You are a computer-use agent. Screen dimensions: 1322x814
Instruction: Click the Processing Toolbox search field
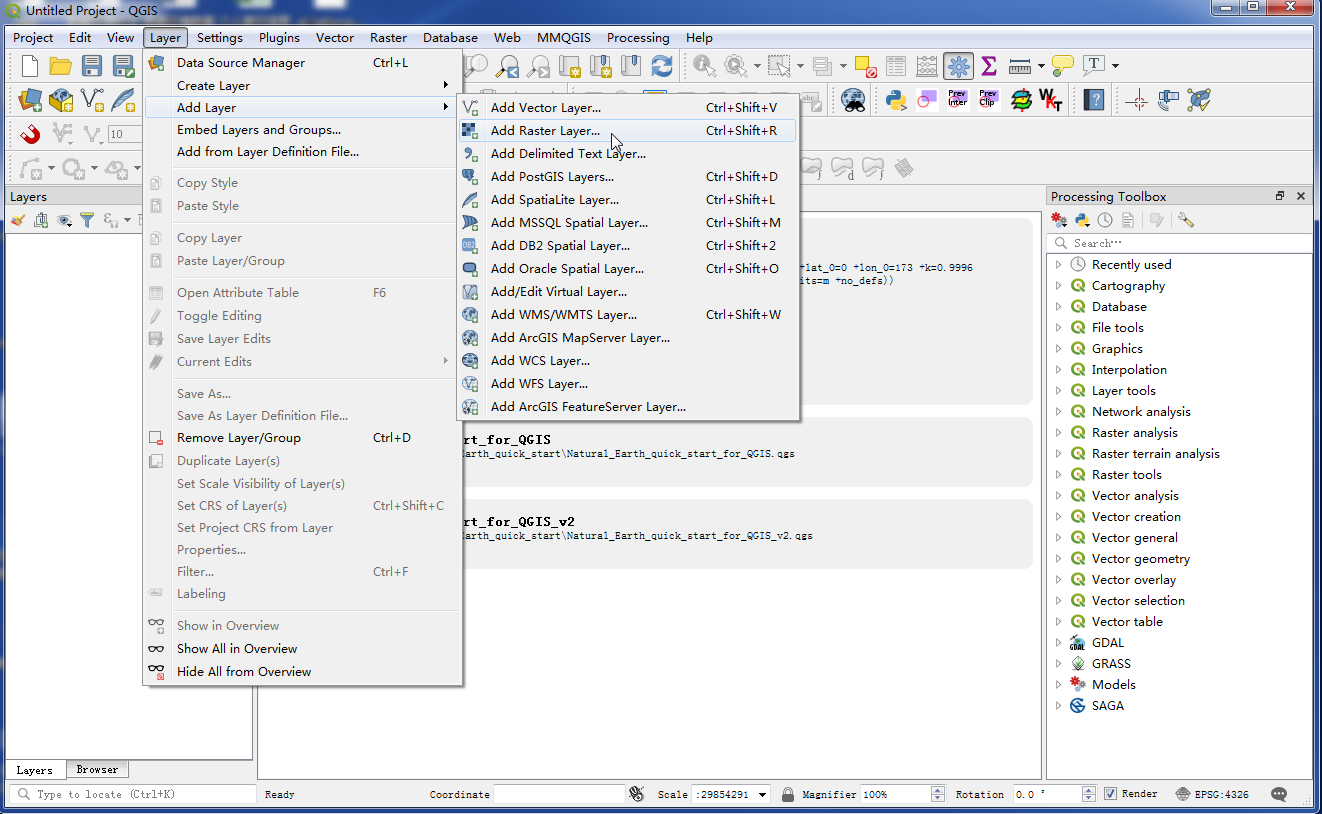tap(1180, 243)
